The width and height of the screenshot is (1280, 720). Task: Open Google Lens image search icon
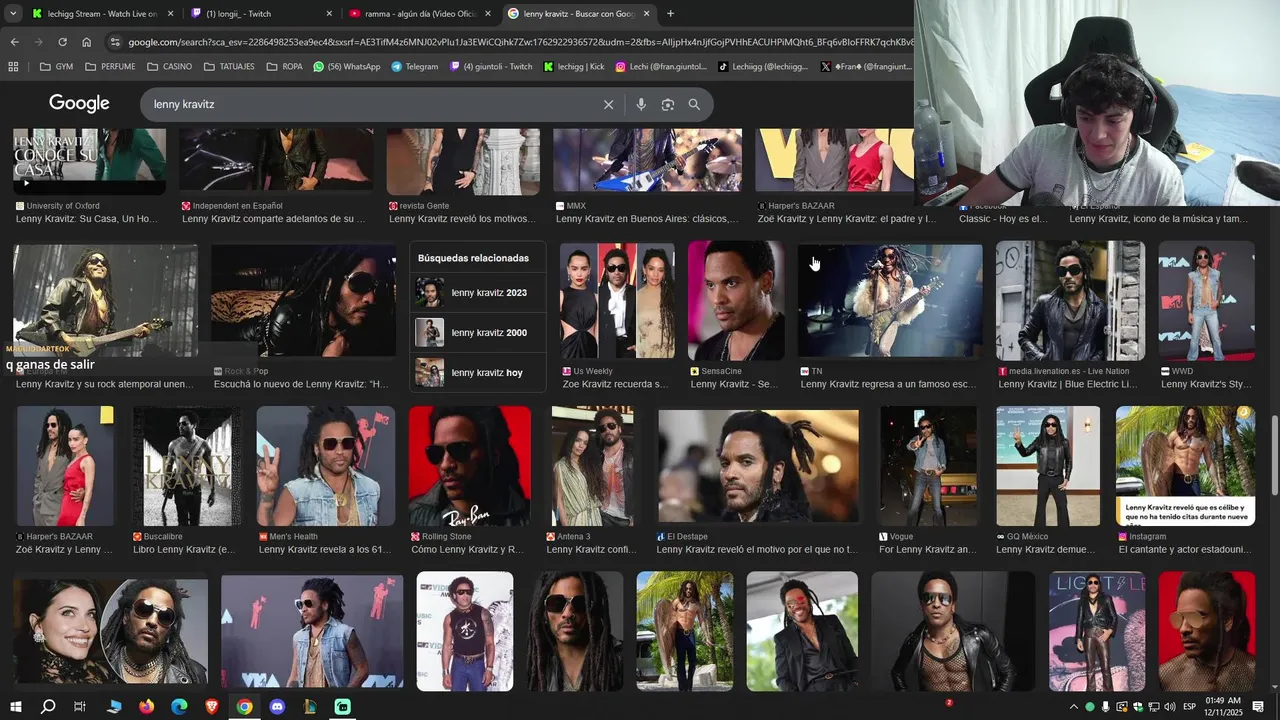667,104
